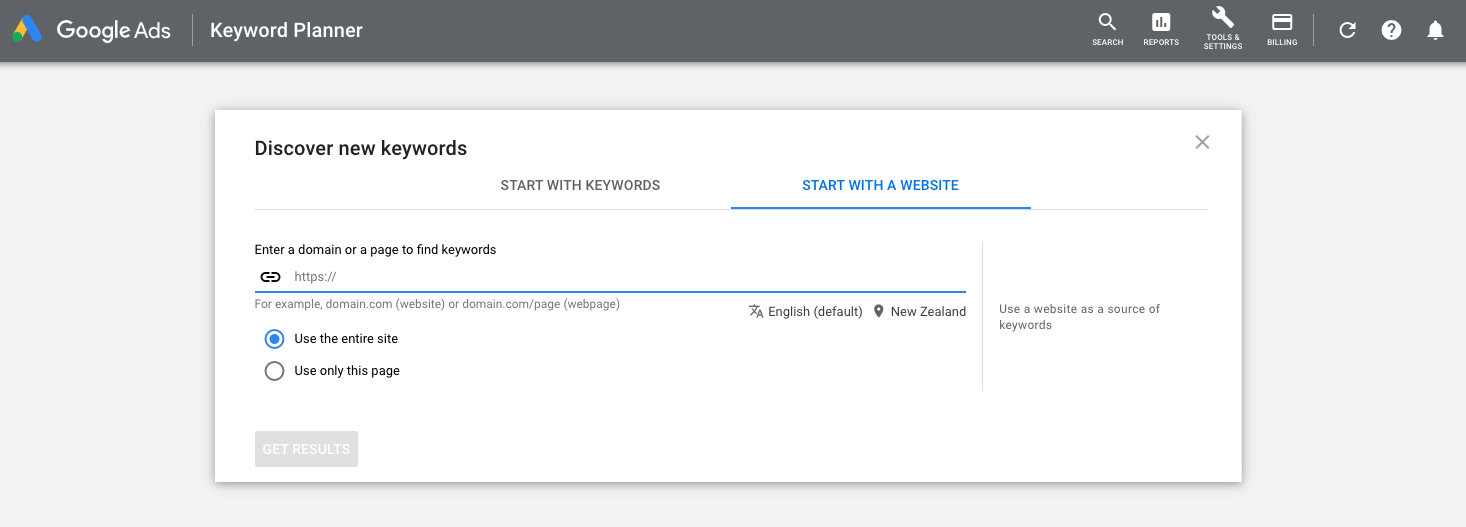The width and height of the screenshot is (1466, 527).
Task: Click the Use a website as a source hint
Action: (1079, 317)
